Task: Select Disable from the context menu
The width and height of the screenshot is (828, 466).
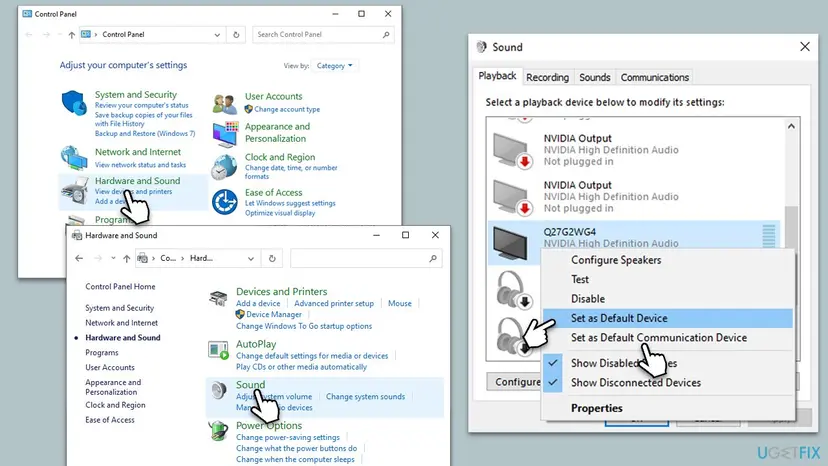Action: pyautogui.click(x=668, y=299)
